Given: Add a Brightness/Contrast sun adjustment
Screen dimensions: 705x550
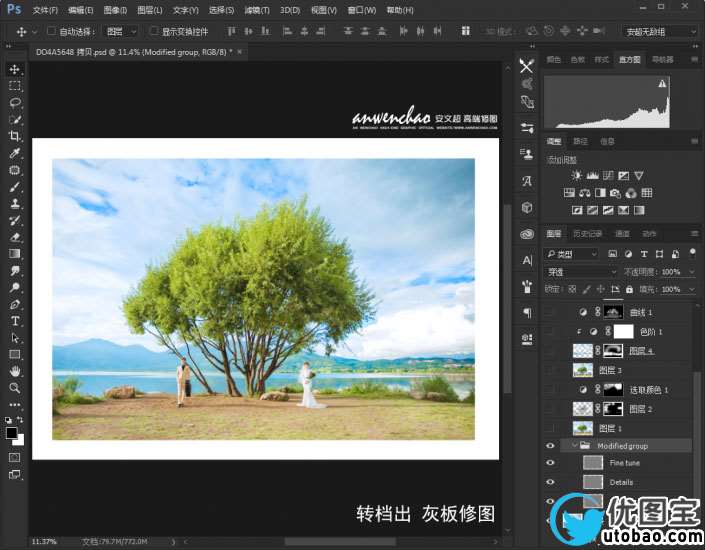Looking at the screenshot, I should point(576,175).
